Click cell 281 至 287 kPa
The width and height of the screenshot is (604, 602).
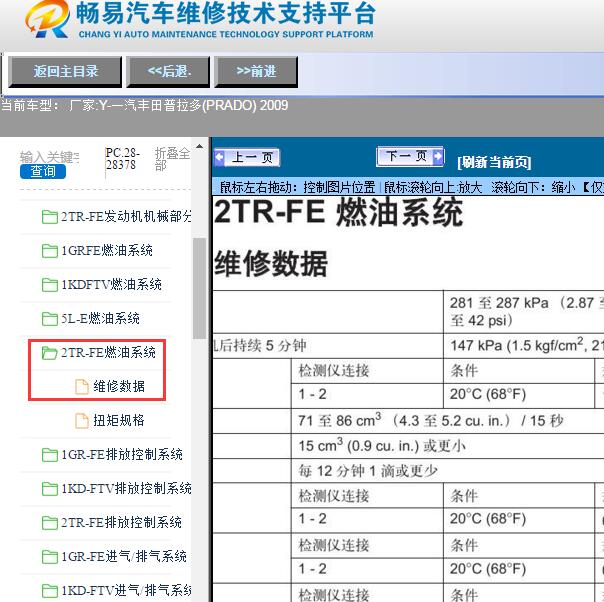(523, 312)
